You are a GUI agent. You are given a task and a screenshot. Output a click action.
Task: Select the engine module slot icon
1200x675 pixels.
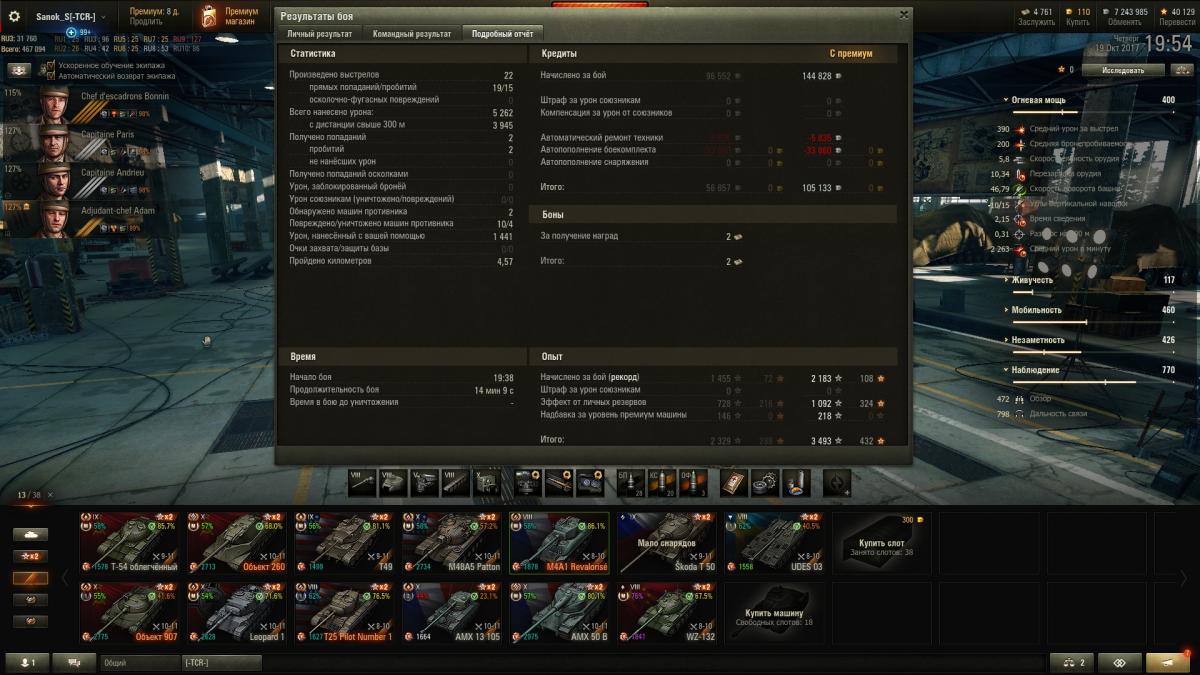click(424, 482)
